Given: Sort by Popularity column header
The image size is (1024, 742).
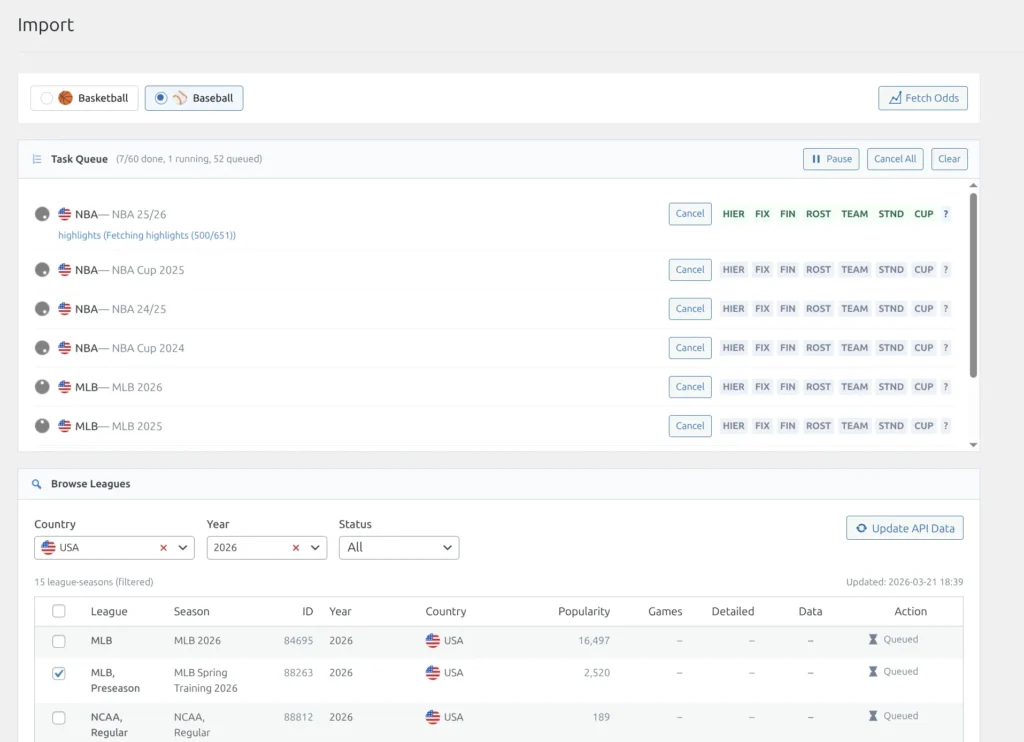Looking at the screenshot, I should 584,611.
